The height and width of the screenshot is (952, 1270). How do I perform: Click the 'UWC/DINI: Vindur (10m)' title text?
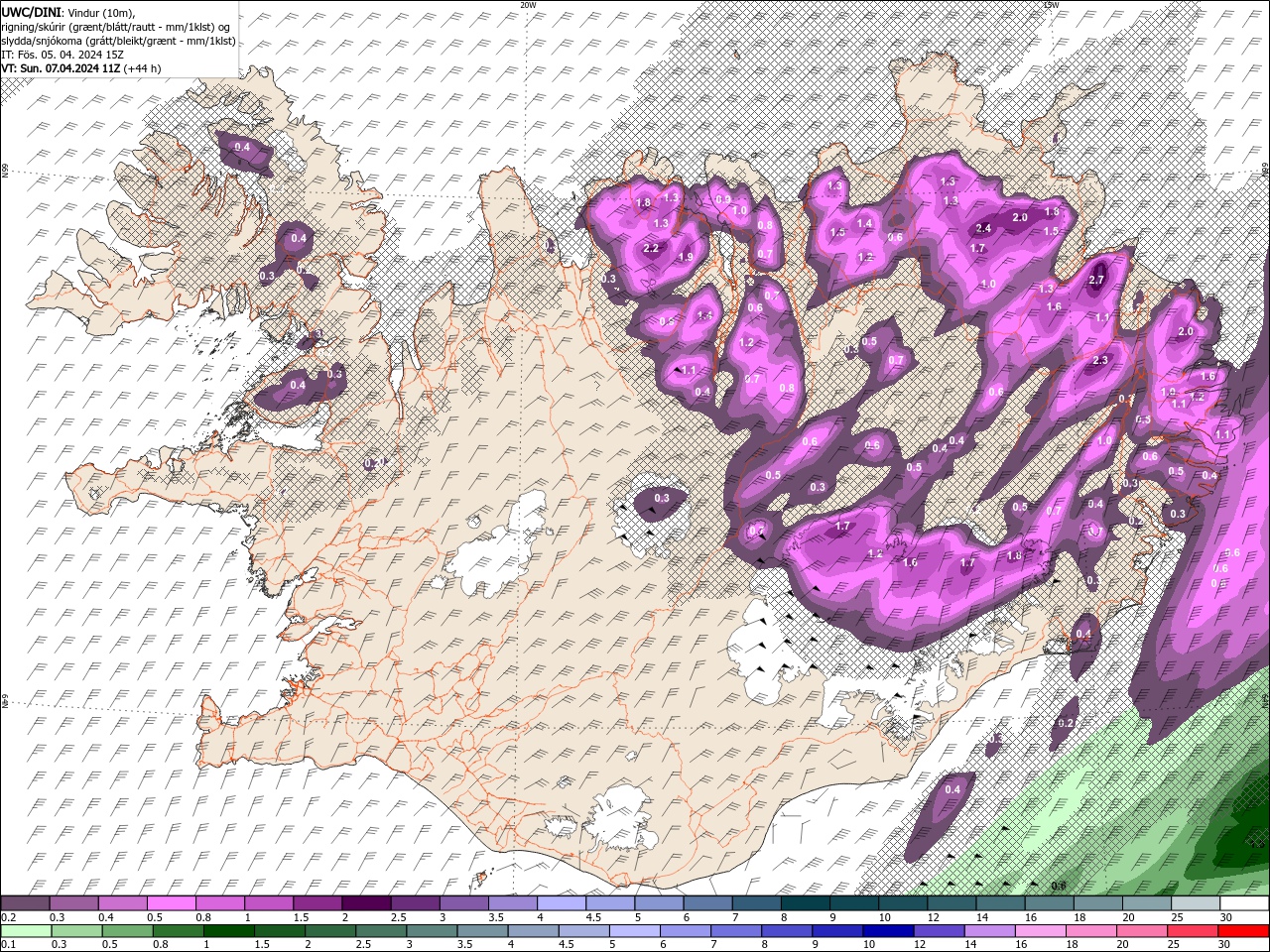tap(67, 11)
